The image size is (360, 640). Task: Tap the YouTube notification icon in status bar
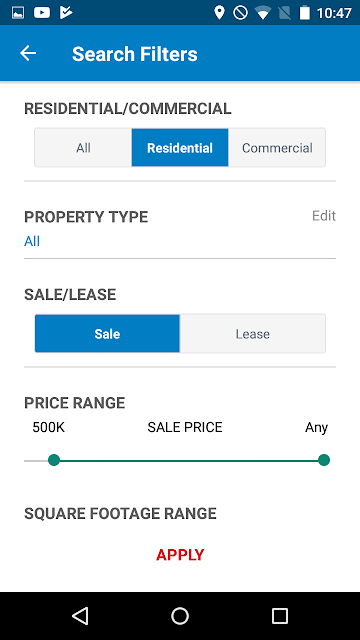tap(41, 13)
